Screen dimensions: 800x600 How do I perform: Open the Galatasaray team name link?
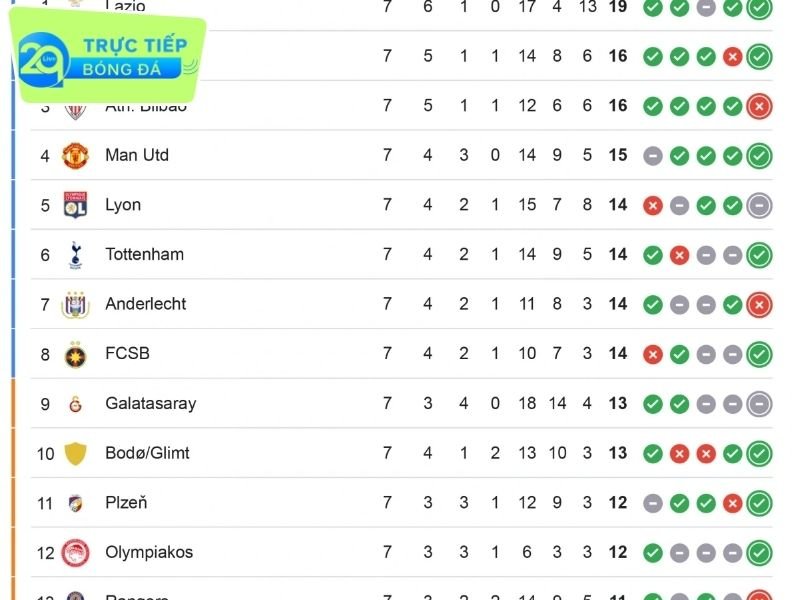pyautogui.click(x=150, y=404)
